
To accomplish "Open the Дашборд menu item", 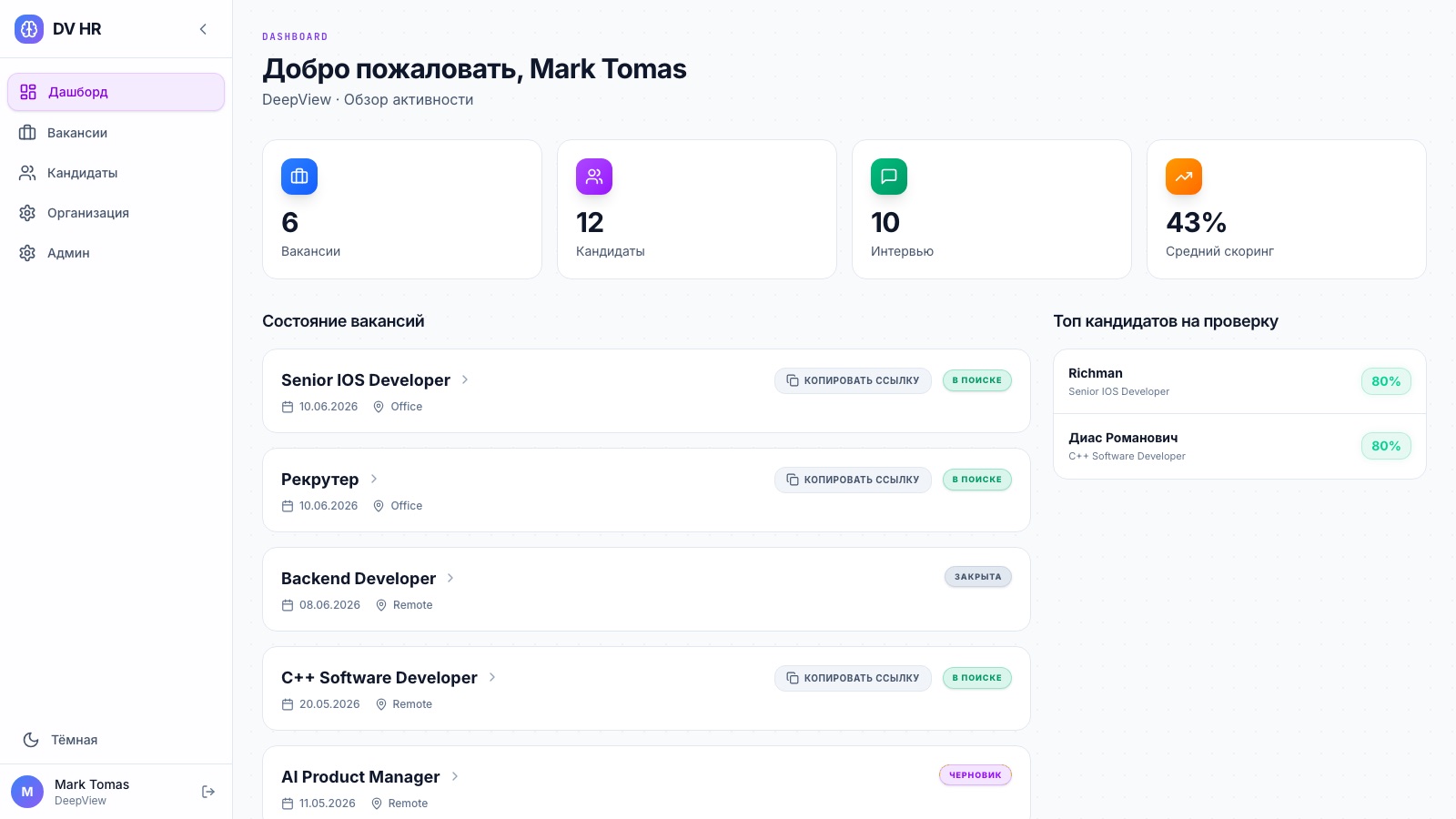I will click(x=116, y=92).
